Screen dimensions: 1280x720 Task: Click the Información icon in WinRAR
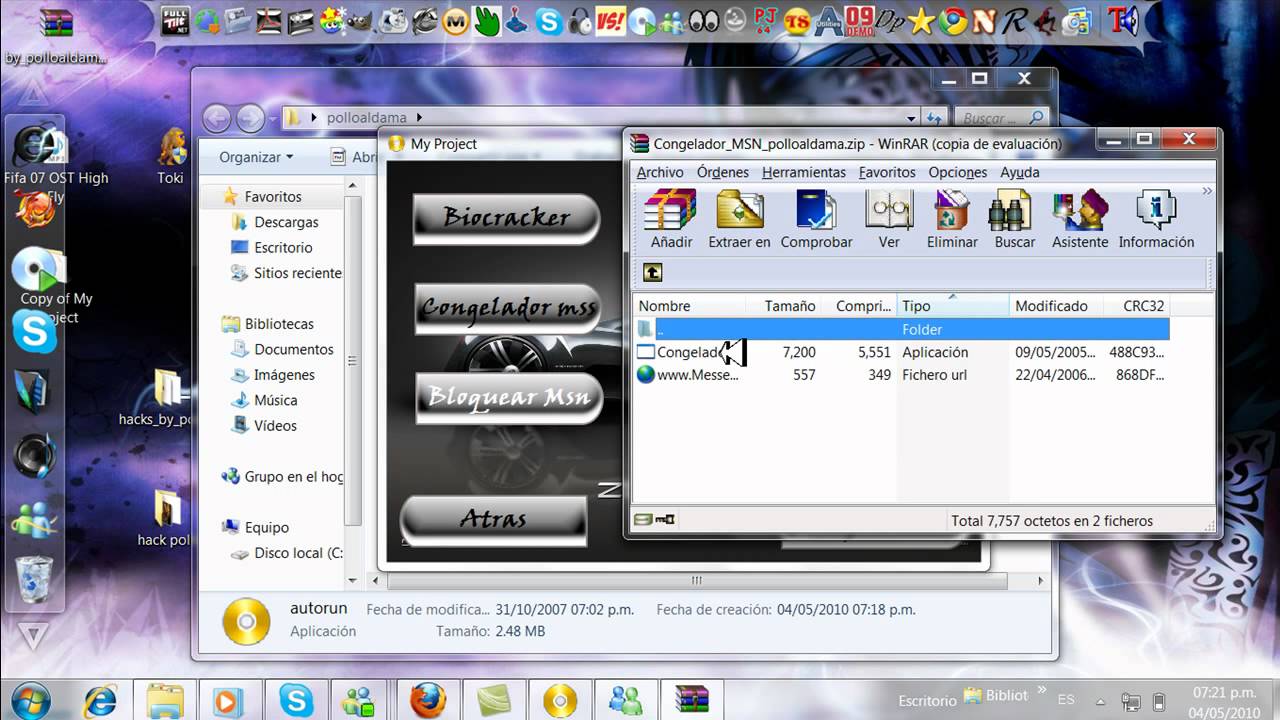tap(1156, 210)
